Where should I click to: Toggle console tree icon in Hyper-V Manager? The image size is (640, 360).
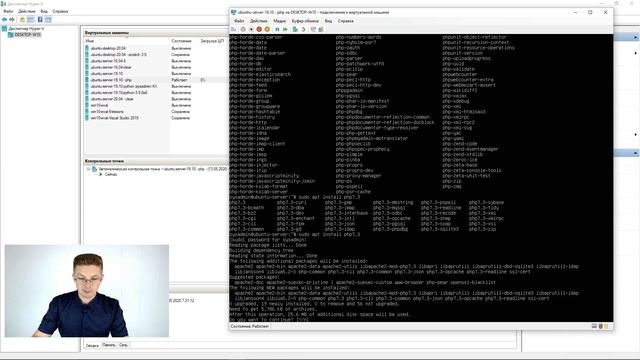pos(31,20)
